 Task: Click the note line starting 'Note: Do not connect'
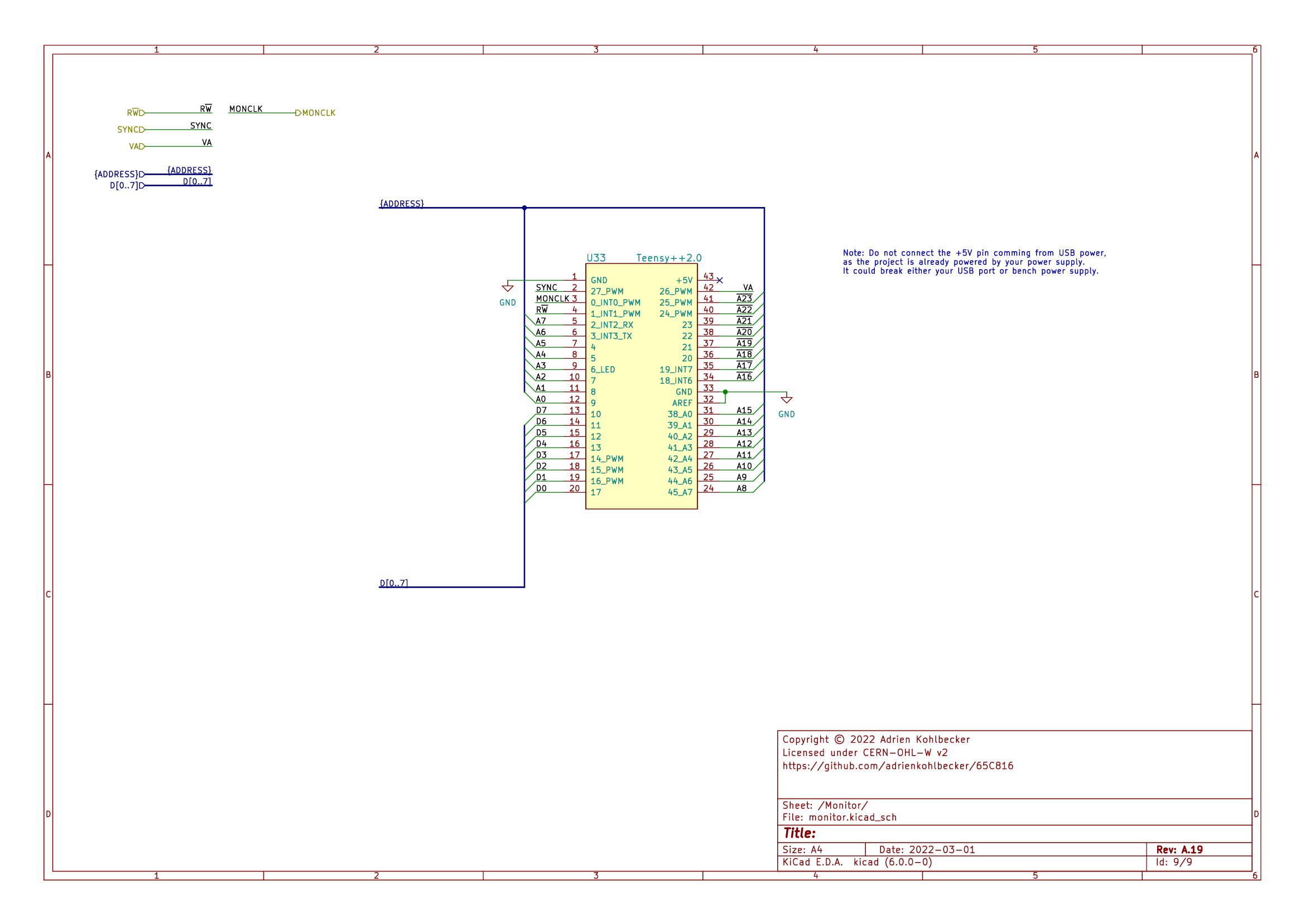[x=974, y=253]
